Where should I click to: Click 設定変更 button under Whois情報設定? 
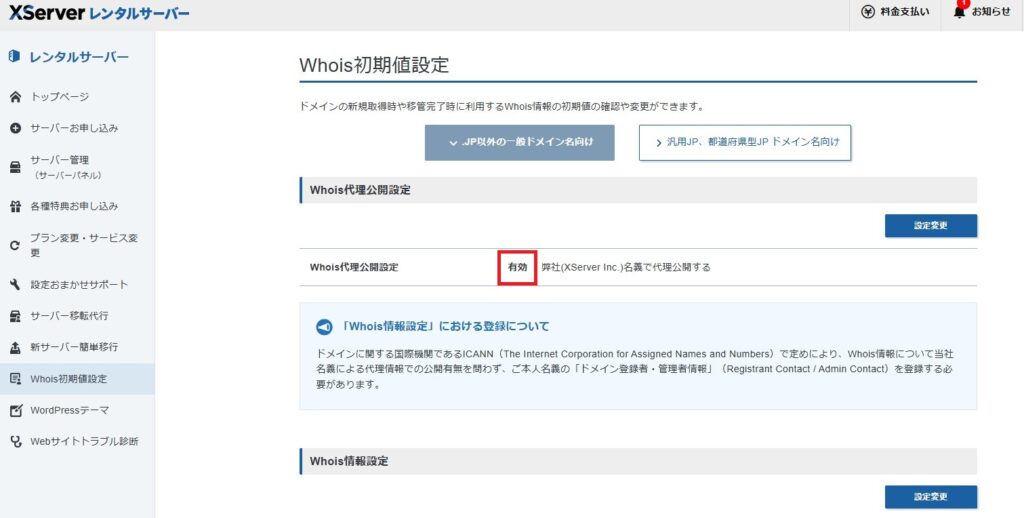[930, 497]
